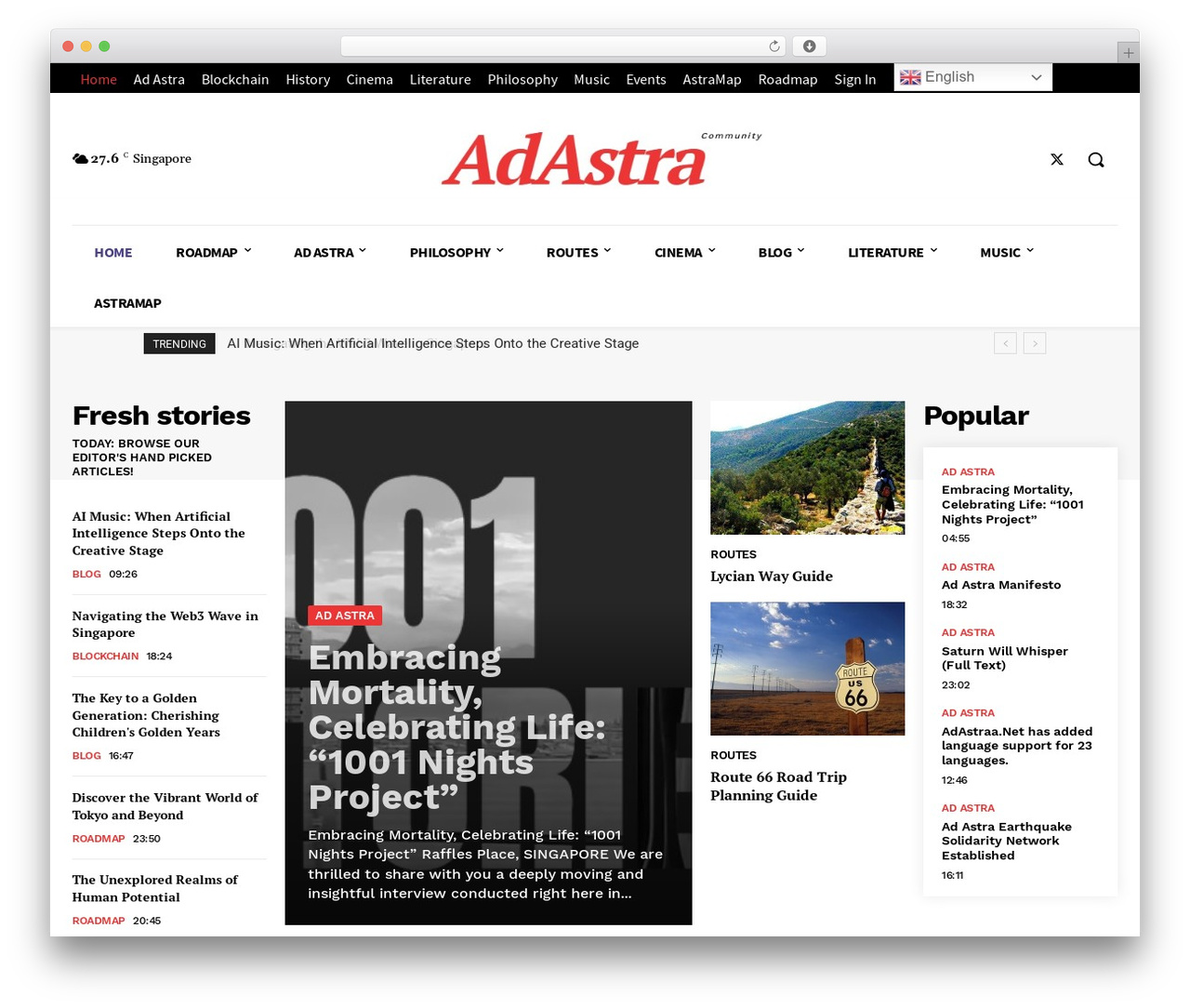Go to Home in top black bar
The image size is (1190, 1008).
[99, 80]
